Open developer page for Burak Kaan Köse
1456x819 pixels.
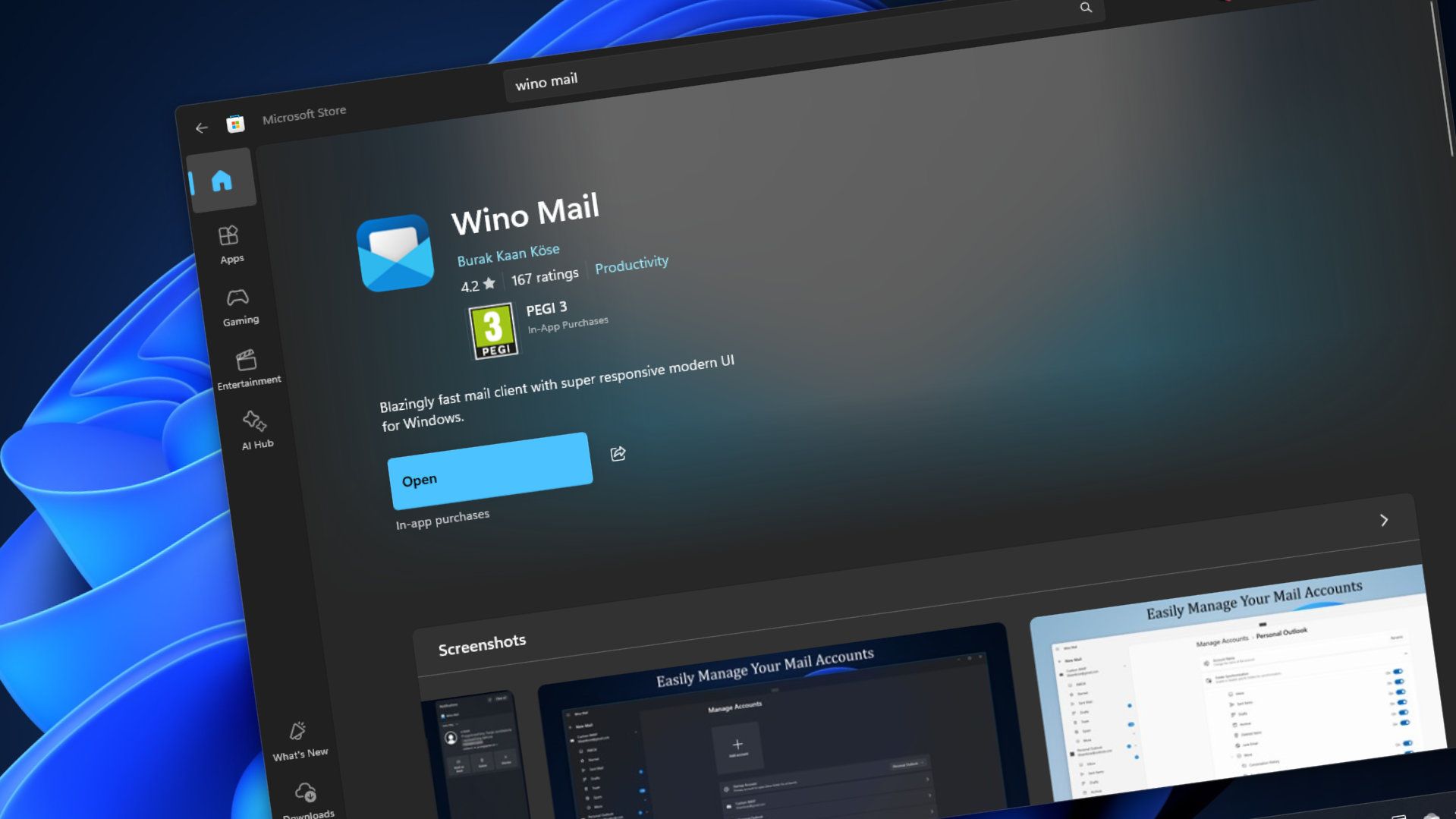[509, 253]
